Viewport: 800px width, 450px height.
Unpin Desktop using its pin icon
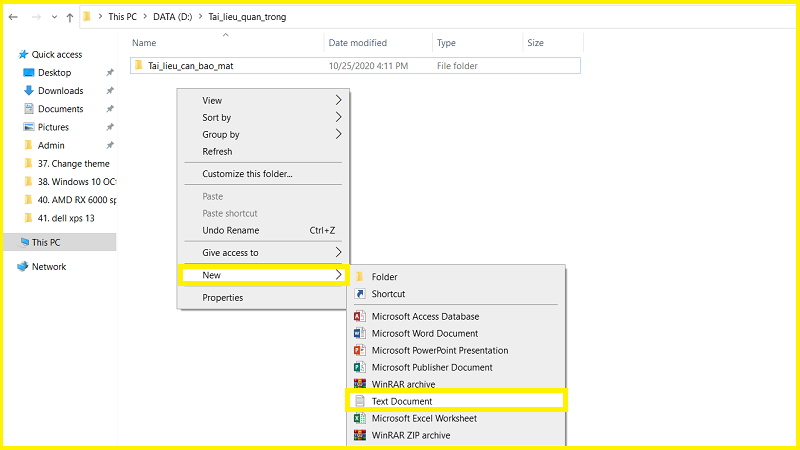coord(109,72)
